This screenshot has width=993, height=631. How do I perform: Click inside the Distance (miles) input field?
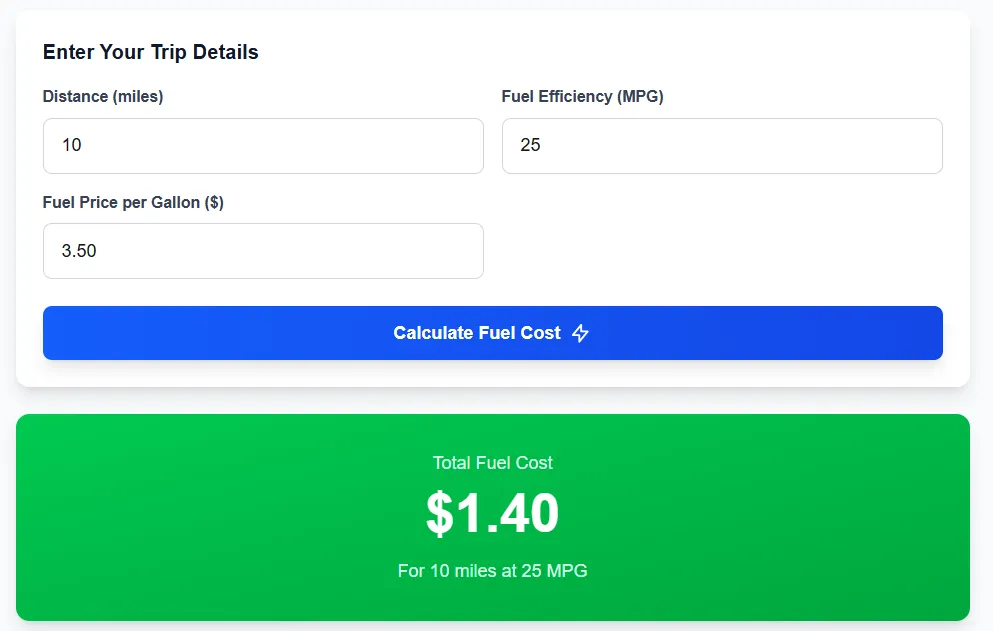point(263,145)
